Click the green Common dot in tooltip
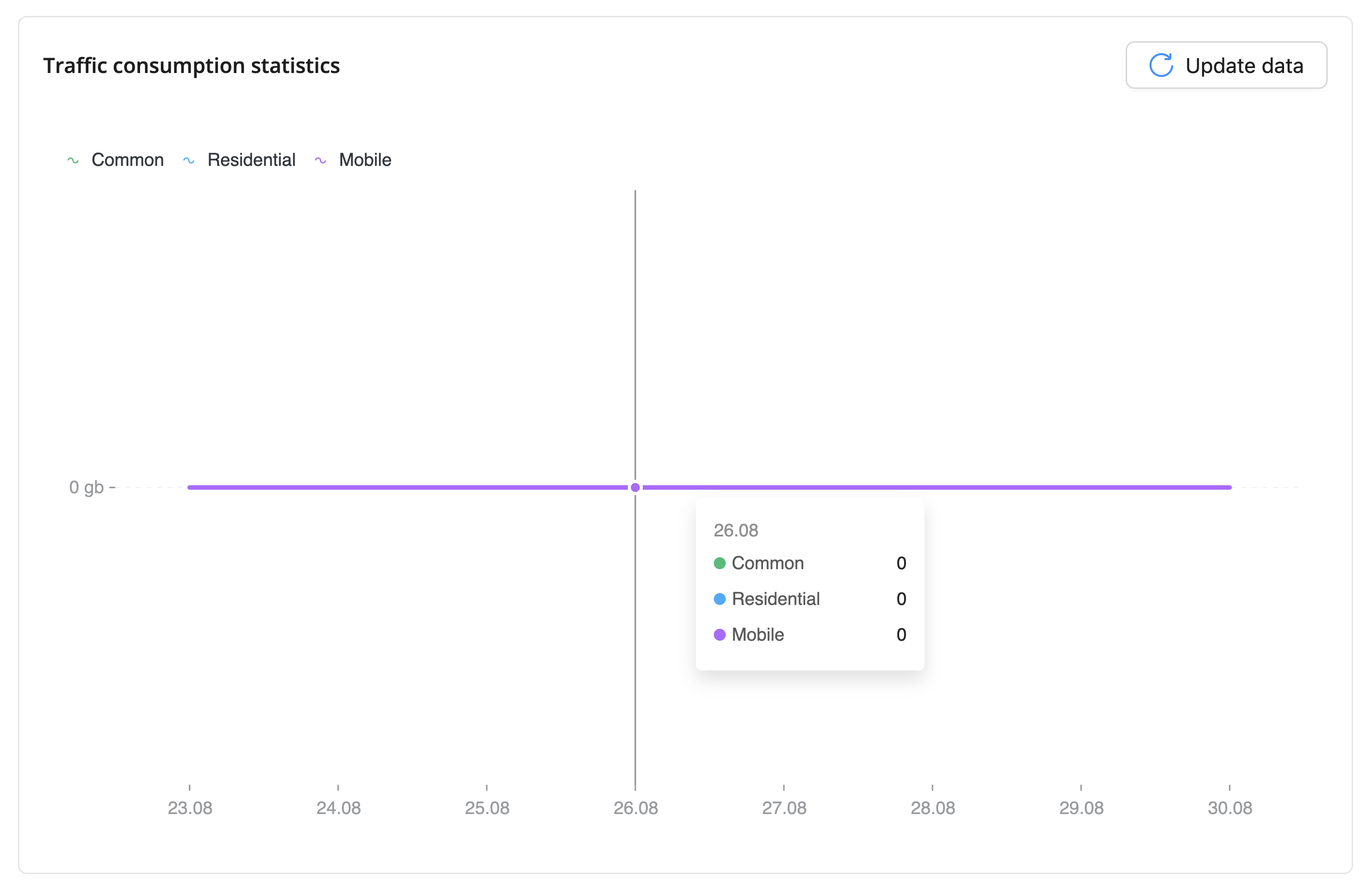The image size is (1372, 895). [x=719, y=563]
